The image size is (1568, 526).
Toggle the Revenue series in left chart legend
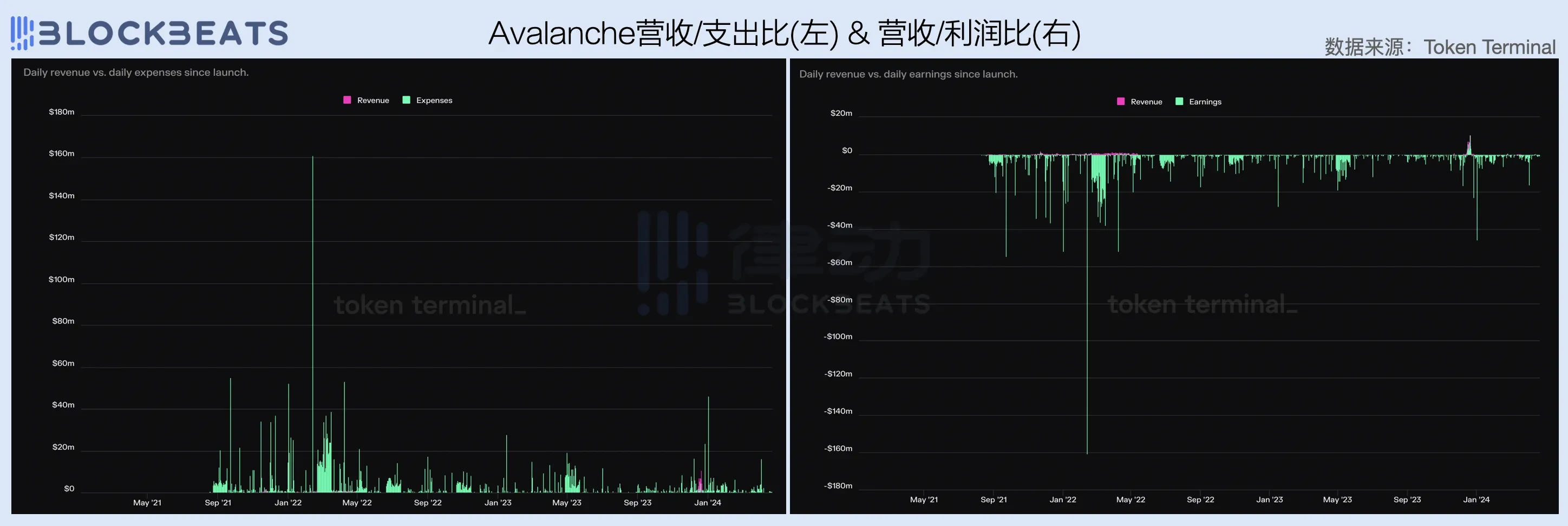[367, 100]
